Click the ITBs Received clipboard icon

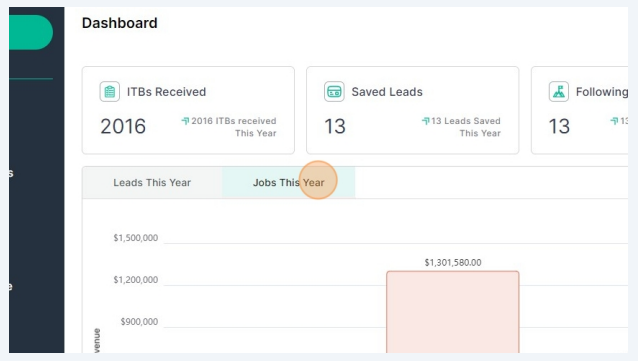click(109, 92)
